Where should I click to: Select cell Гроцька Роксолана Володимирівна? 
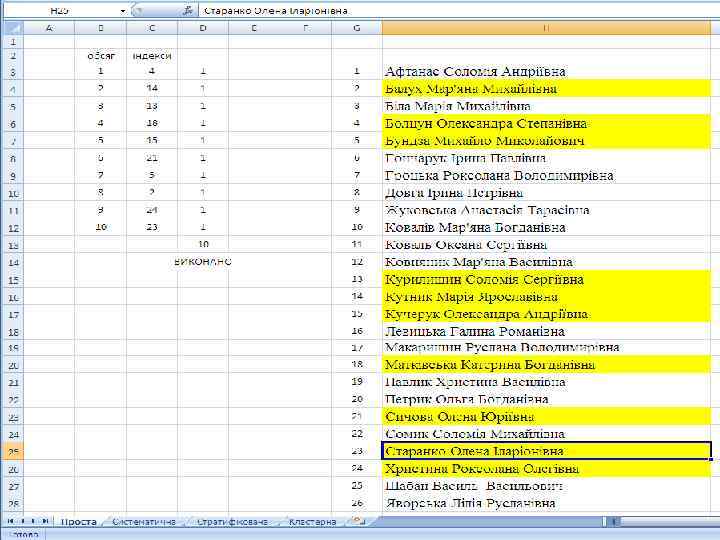coord(546,175)
